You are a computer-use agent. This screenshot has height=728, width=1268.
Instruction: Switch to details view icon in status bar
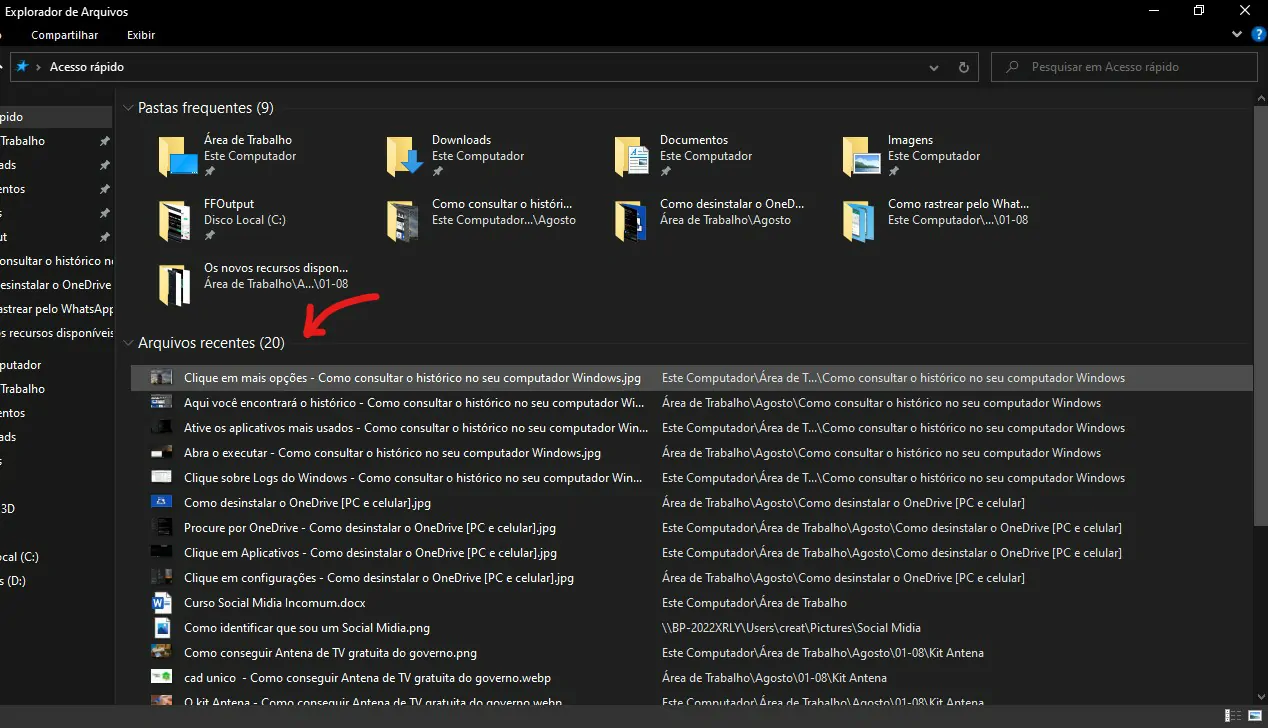click(1234, 716)
